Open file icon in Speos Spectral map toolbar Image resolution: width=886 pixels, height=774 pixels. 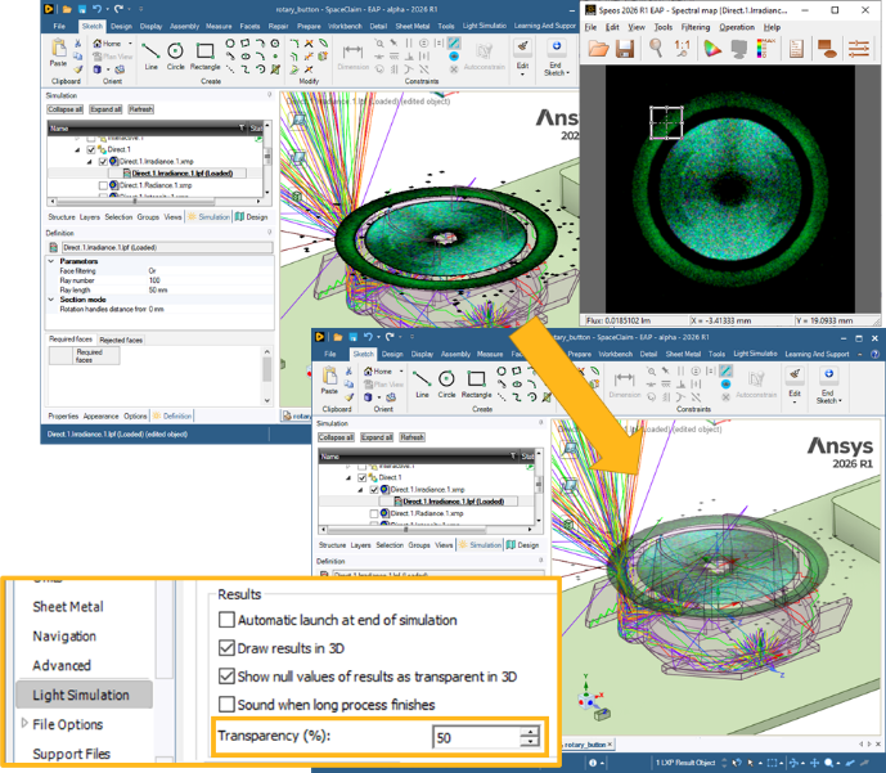598,49
